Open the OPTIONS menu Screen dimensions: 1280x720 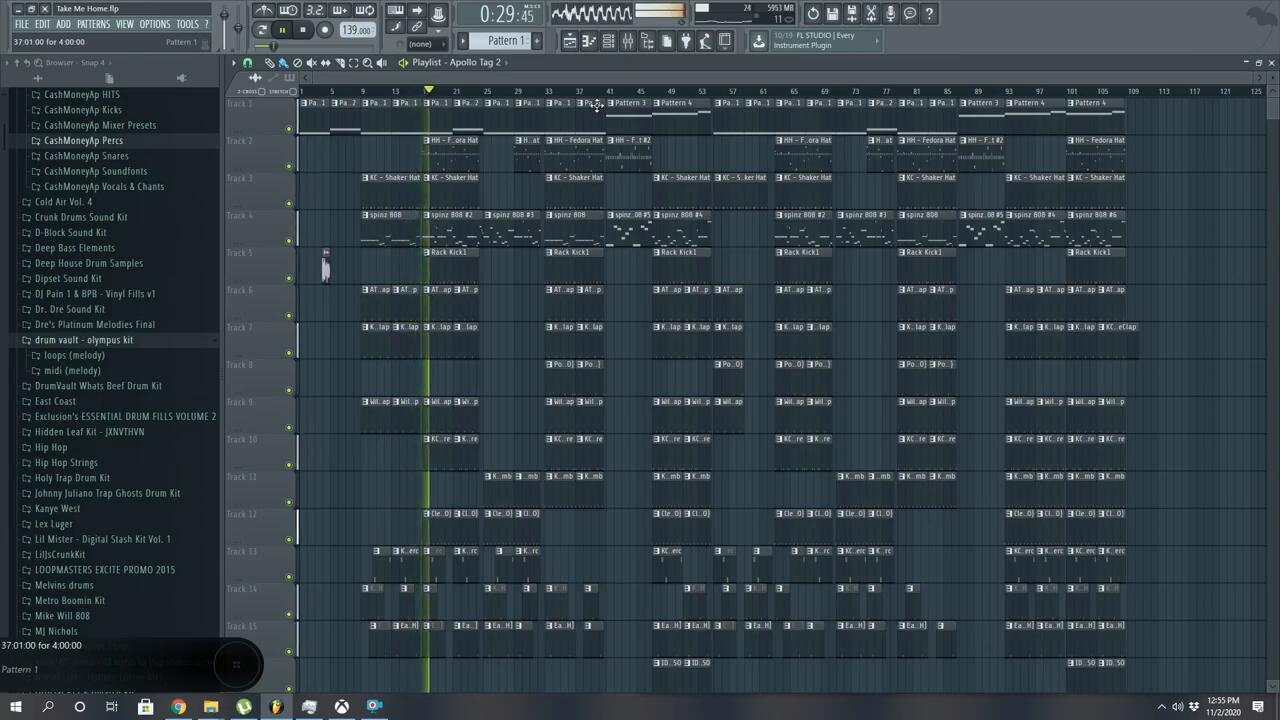pyautogui.click(x=155, y=24)
